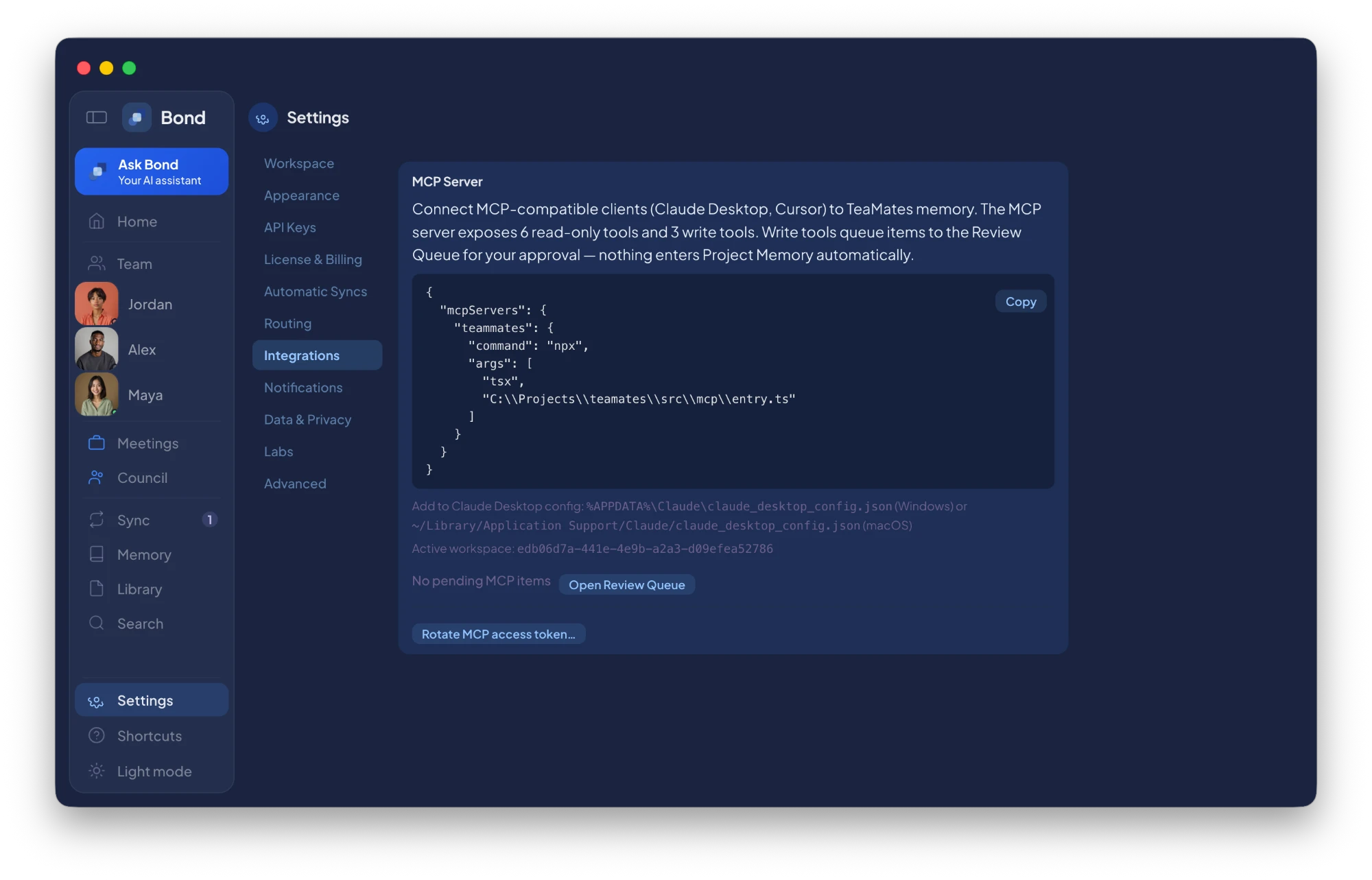Select Notifications settings tab
This screenshot has width=1372, height=880.
tap(317, 388)
